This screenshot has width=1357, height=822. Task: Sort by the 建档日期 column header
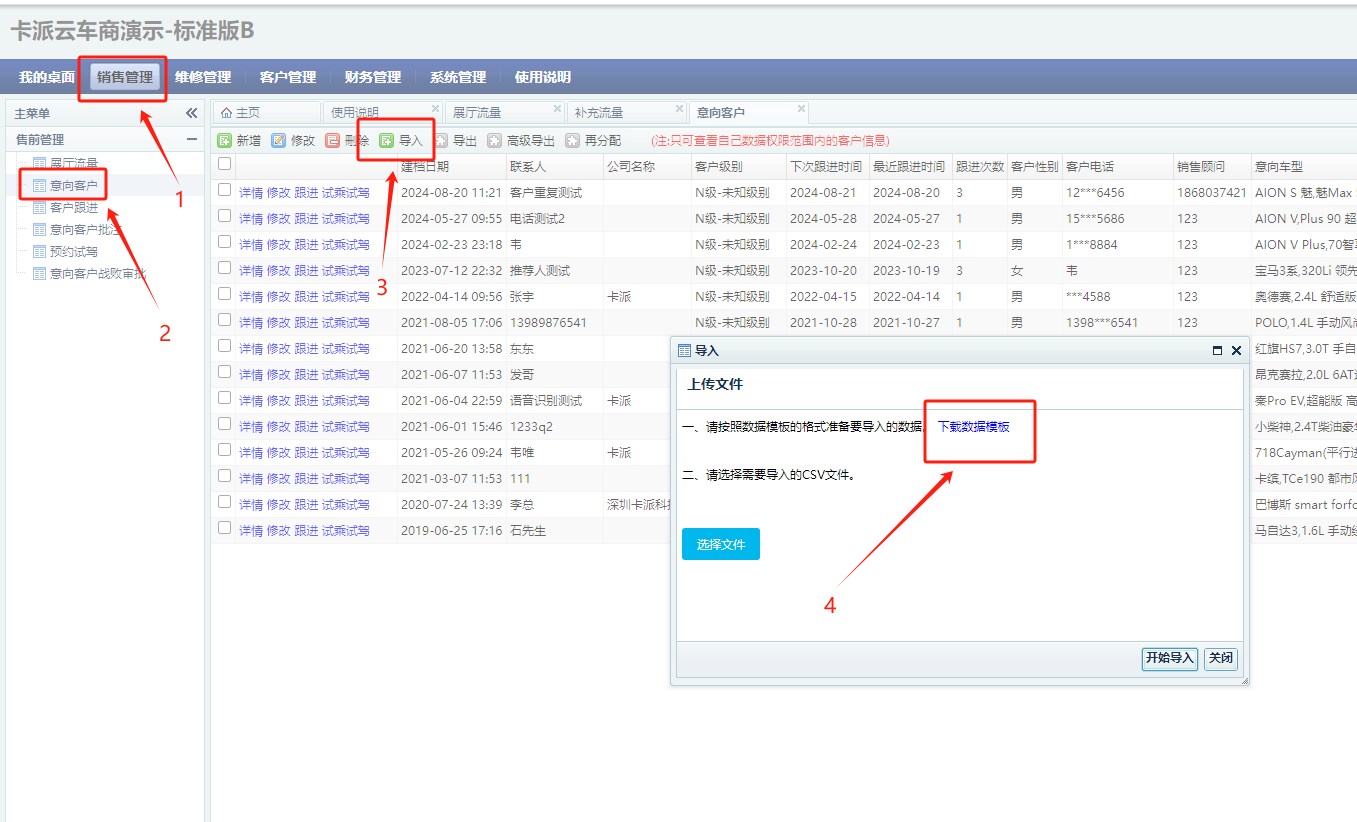(x=425, y=166)
